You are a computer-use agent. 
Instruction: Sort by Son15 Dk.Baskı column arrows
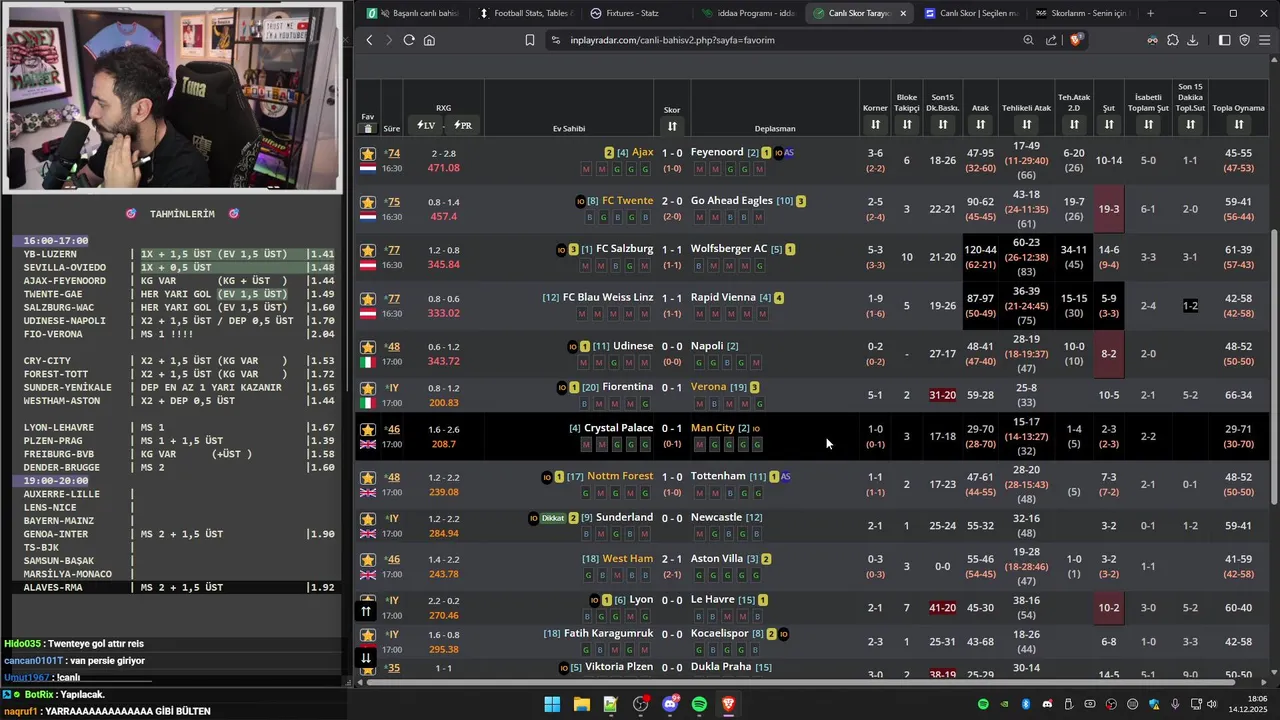click(943, 125)
